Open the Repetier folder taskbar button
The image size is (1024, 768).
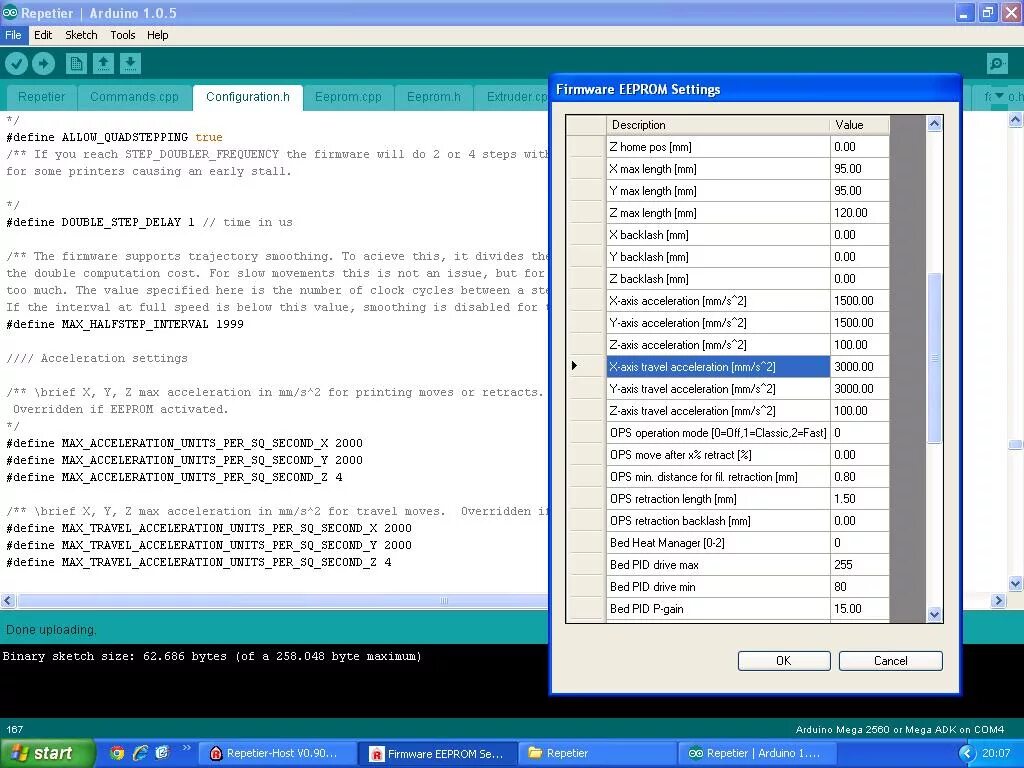tap(598, 754)
